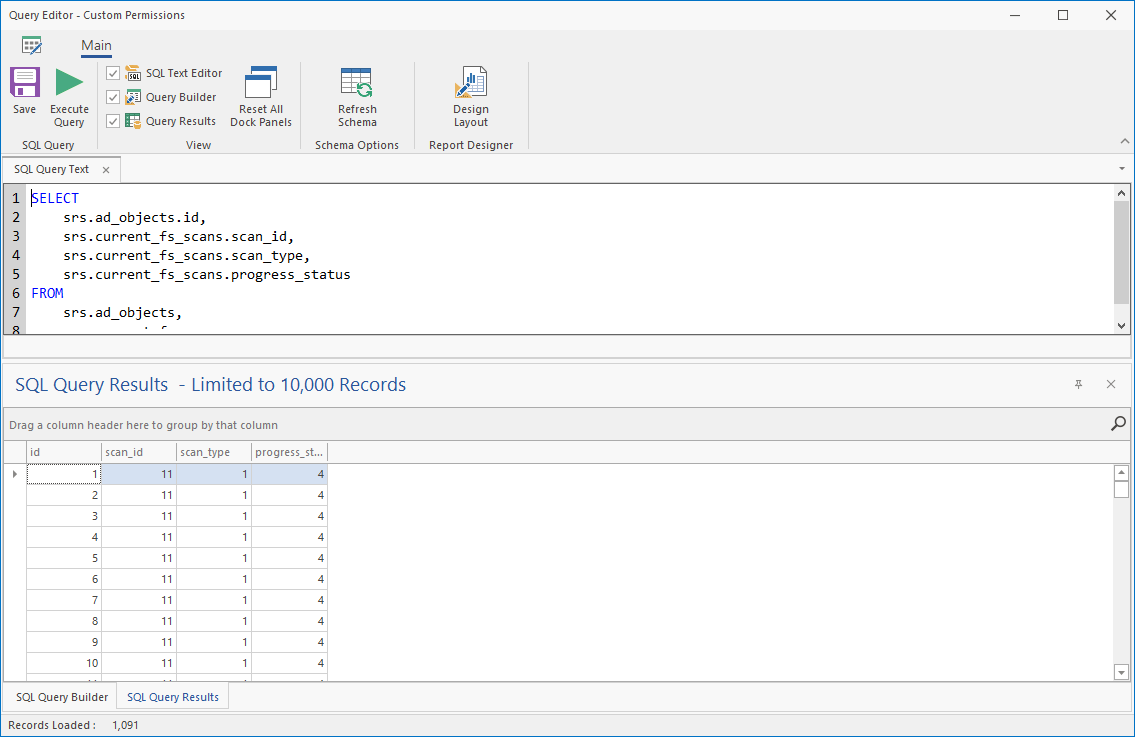Refresh the schema using ribbon icon
Image resolution: width=1135 pixels, height=737 pixels.
tap(357, 84)
